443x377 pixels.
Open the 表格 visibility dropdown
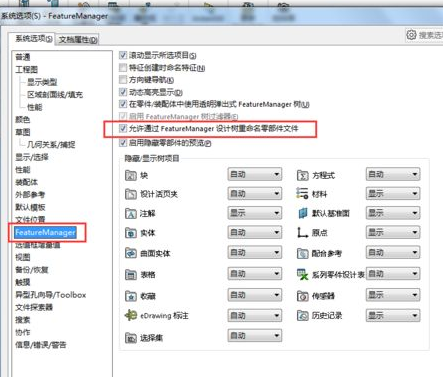[255, 274]
